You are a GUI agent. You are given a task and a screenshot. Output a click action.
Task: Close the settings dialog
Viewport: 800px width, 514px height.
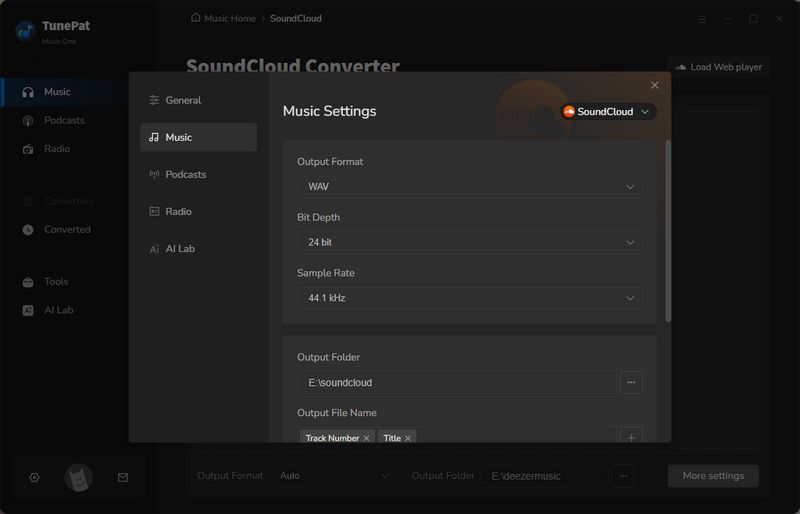(655, 86)
